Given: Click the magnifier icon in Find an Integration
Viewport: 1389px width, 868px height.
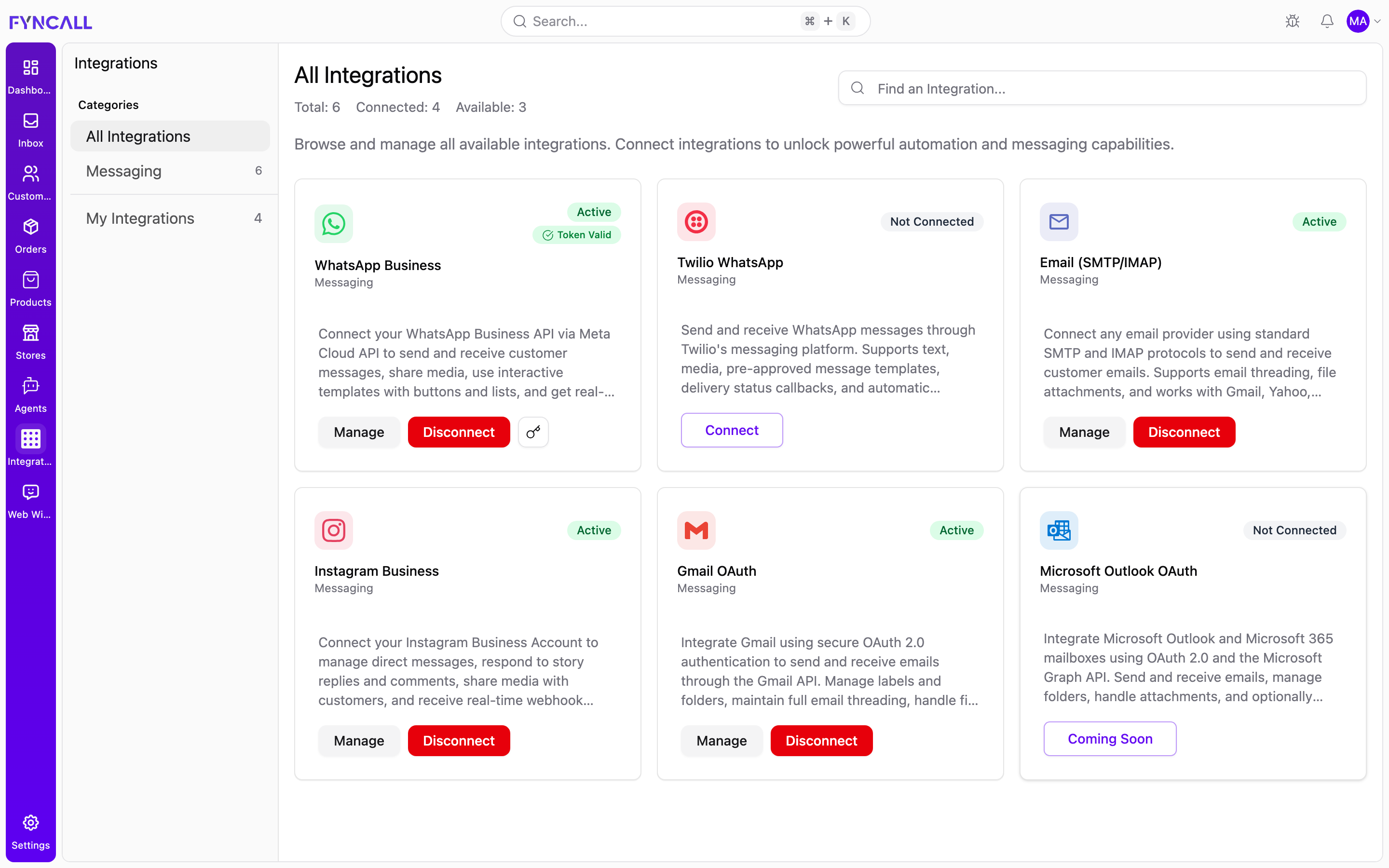Looking at the screenshot, I should click(858, 88).
